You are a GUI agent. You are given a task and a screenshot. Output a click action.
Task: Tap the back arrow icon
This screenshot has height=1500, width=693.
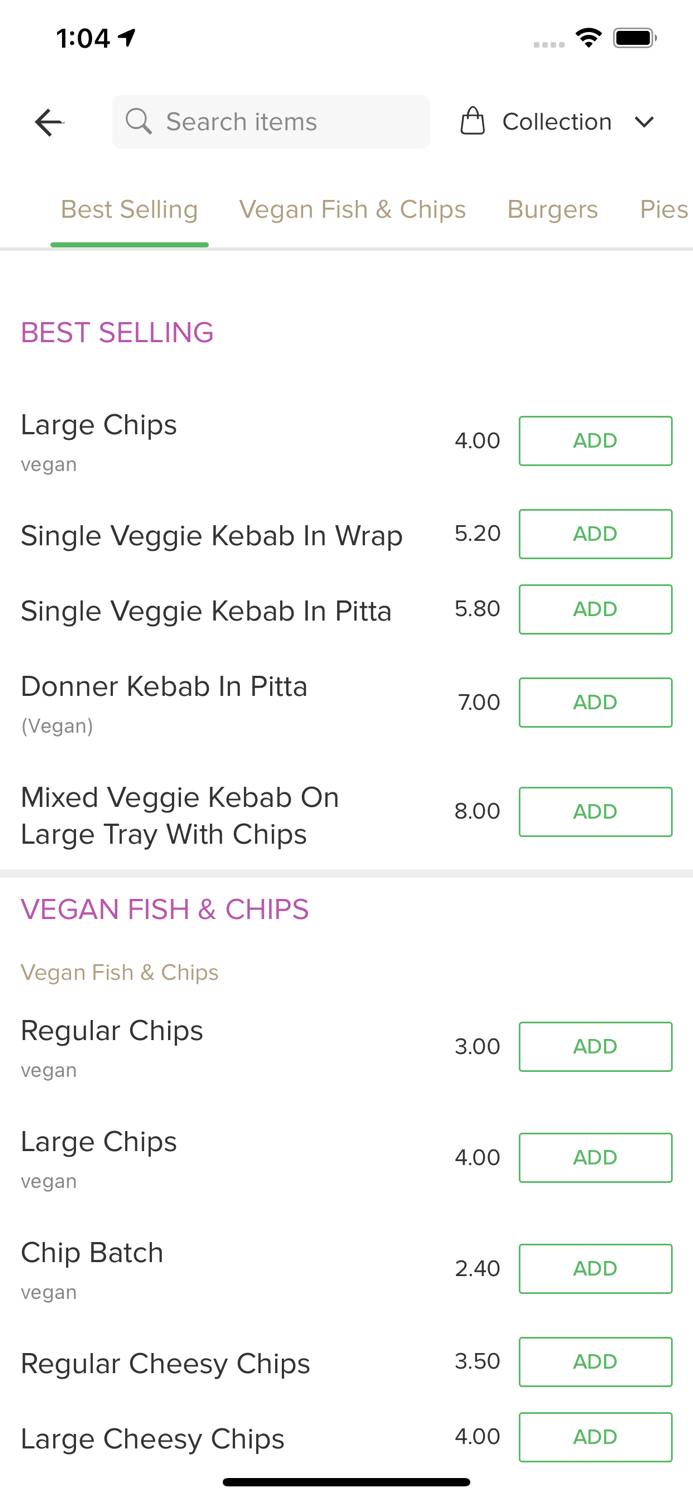tap(48, 122)
